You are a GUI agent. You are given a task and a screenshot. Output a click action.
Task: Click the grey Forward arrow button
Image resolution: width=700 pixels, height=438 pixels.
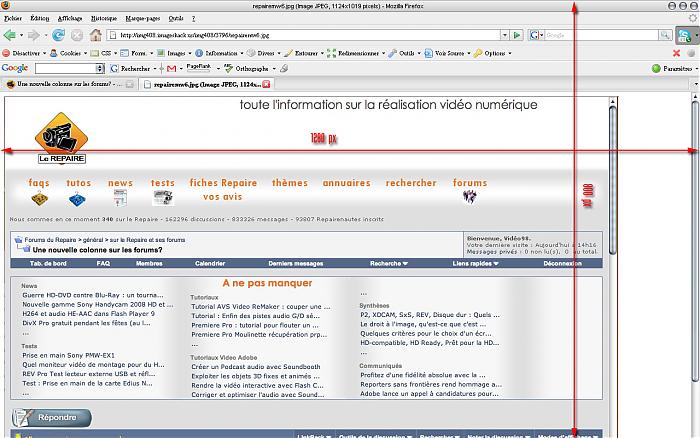click(x=33, y=35)
